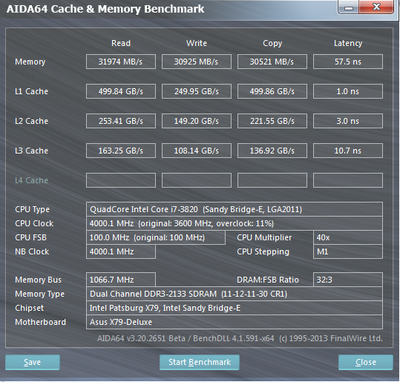Click the CPU Type information field

pyautogui.click(x=234, y=209)
